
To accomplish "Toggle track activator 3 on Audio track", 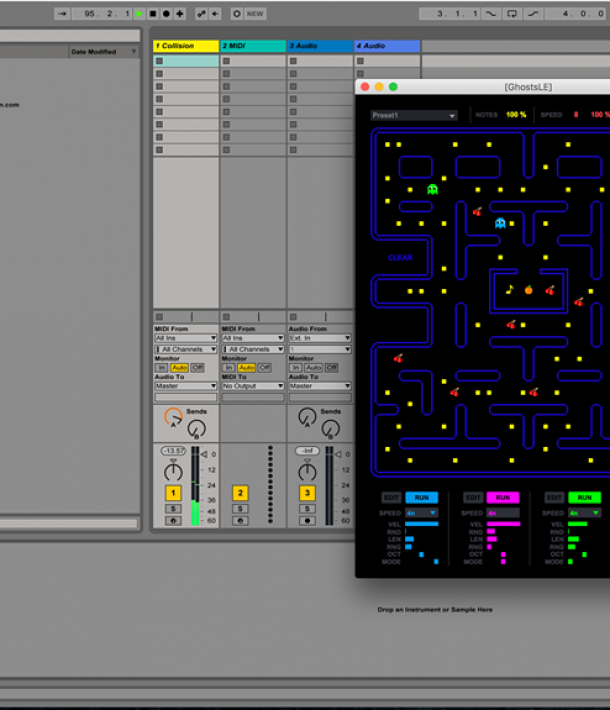I will [307, 493].
